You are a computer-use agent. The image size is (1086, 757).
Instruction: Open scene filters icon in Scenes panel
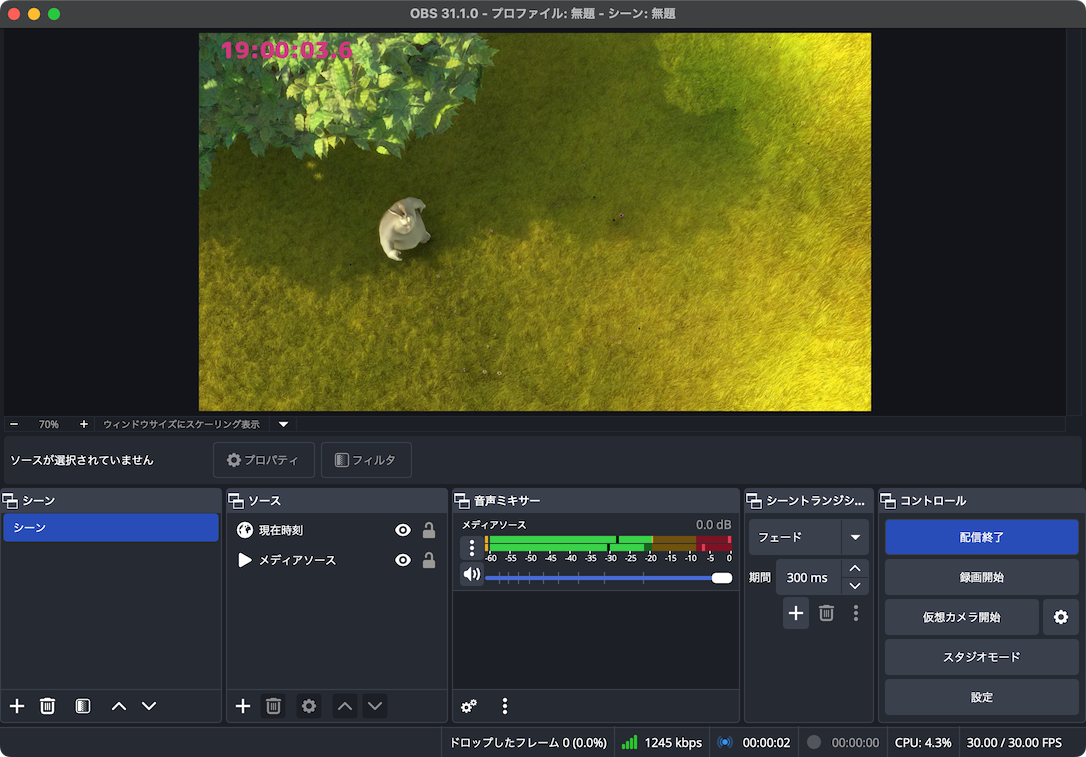82,706
